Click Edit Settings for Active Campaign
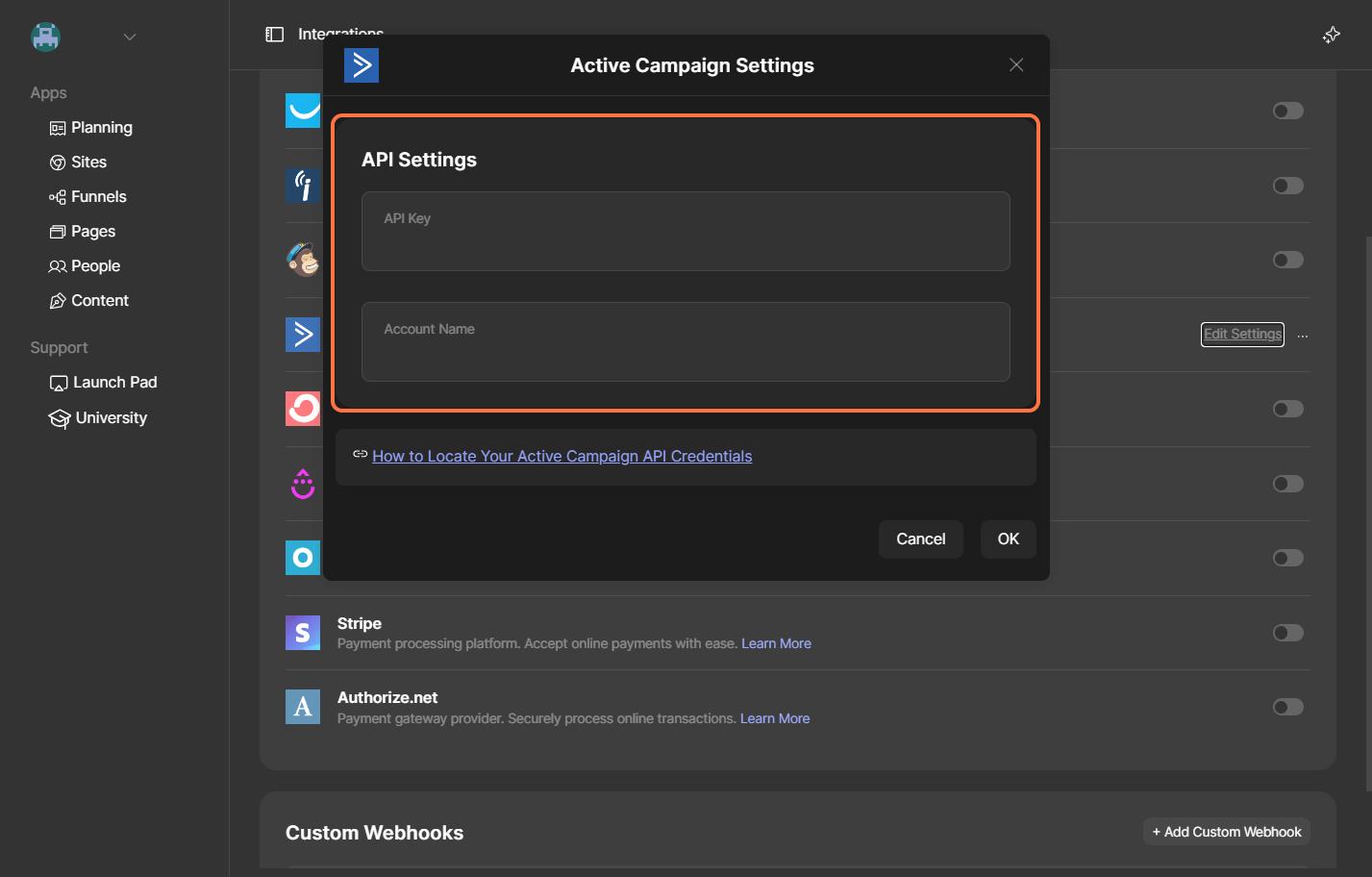 tap(1242, 334)
